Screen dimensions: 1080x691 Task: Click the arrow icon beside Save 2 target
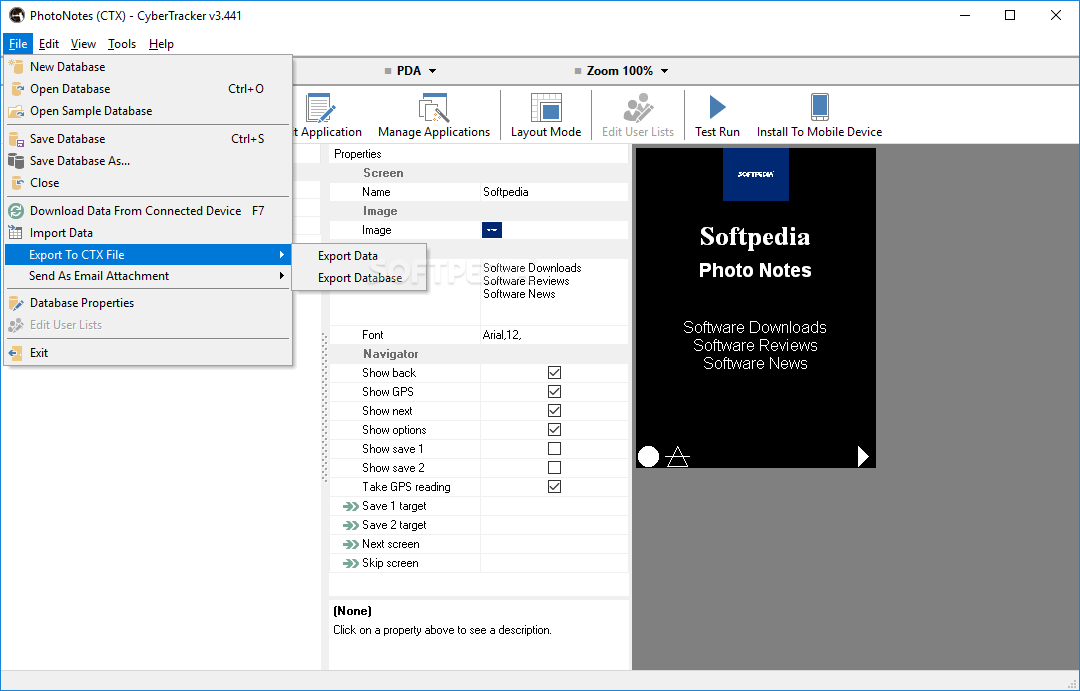pyautogui.click(x=351, y=526)
